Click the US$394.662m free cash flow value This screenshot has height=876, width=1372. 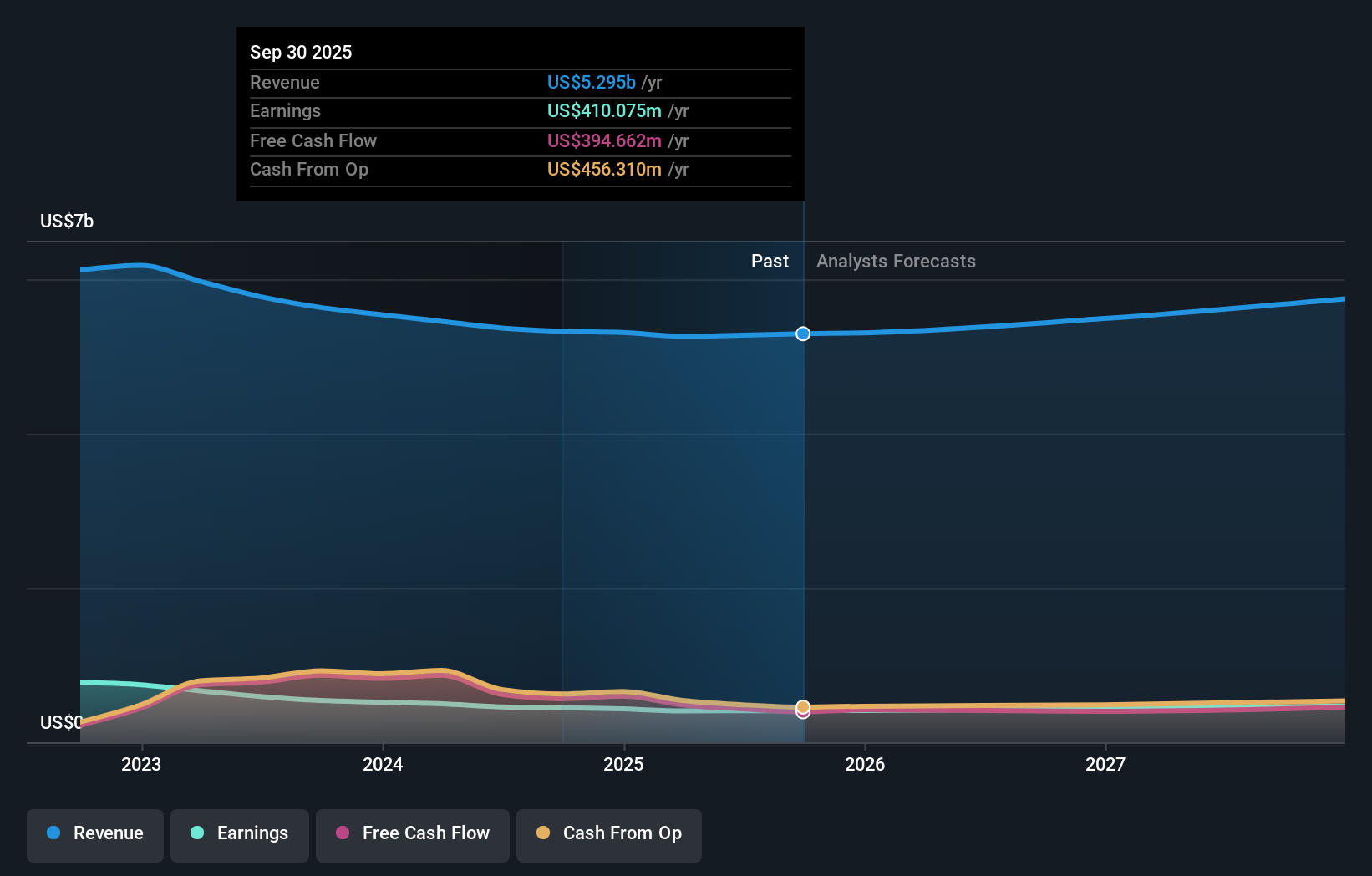tap(604, 140)
